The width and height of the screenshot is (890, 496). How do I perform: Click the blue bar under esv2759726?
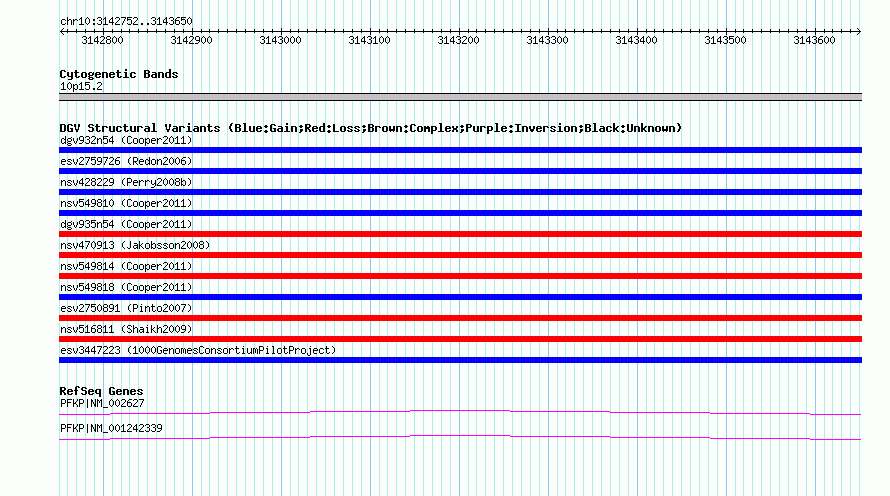(x=460, y=171)
